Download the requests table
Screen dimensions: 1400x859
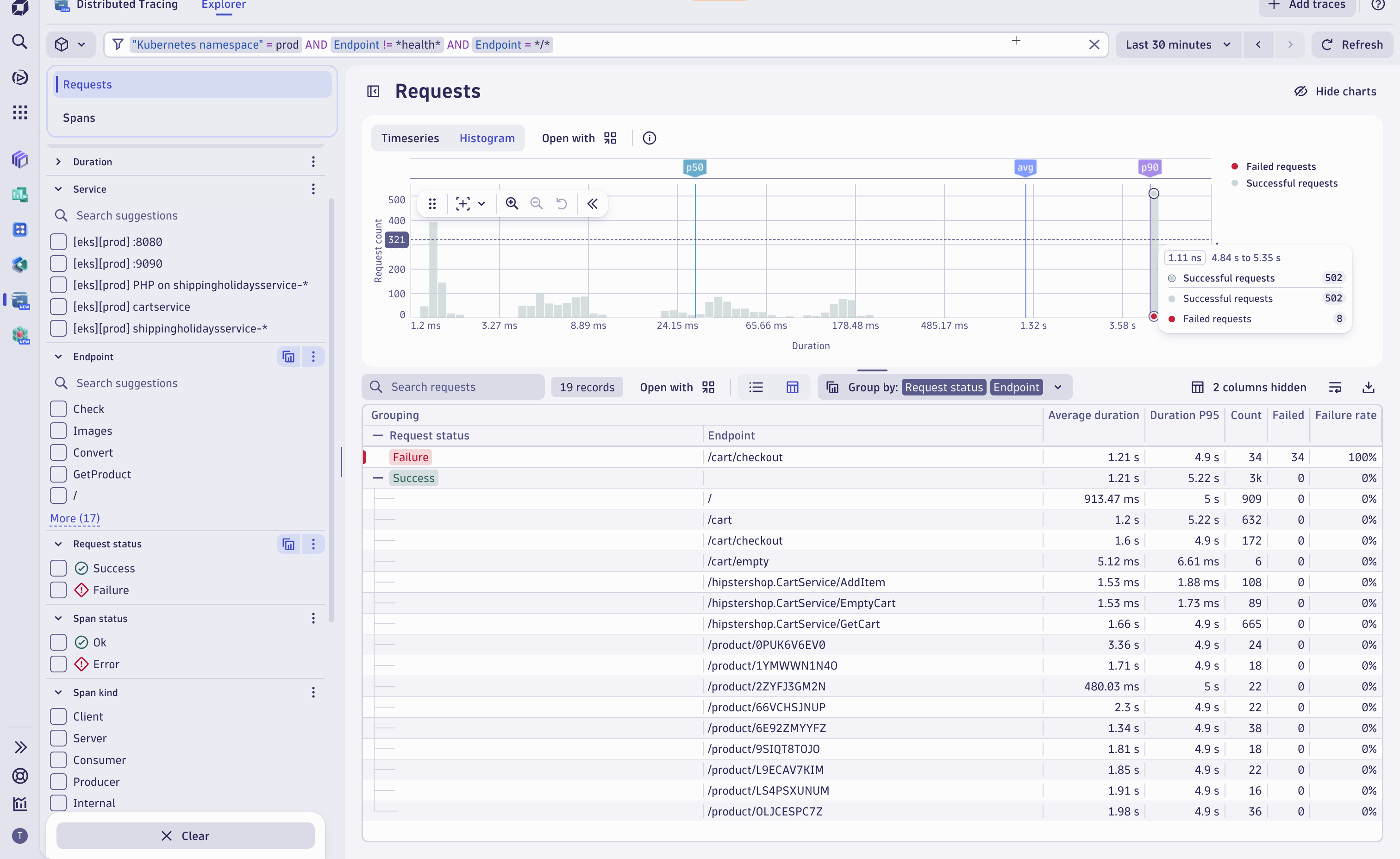pos(1368,387)
